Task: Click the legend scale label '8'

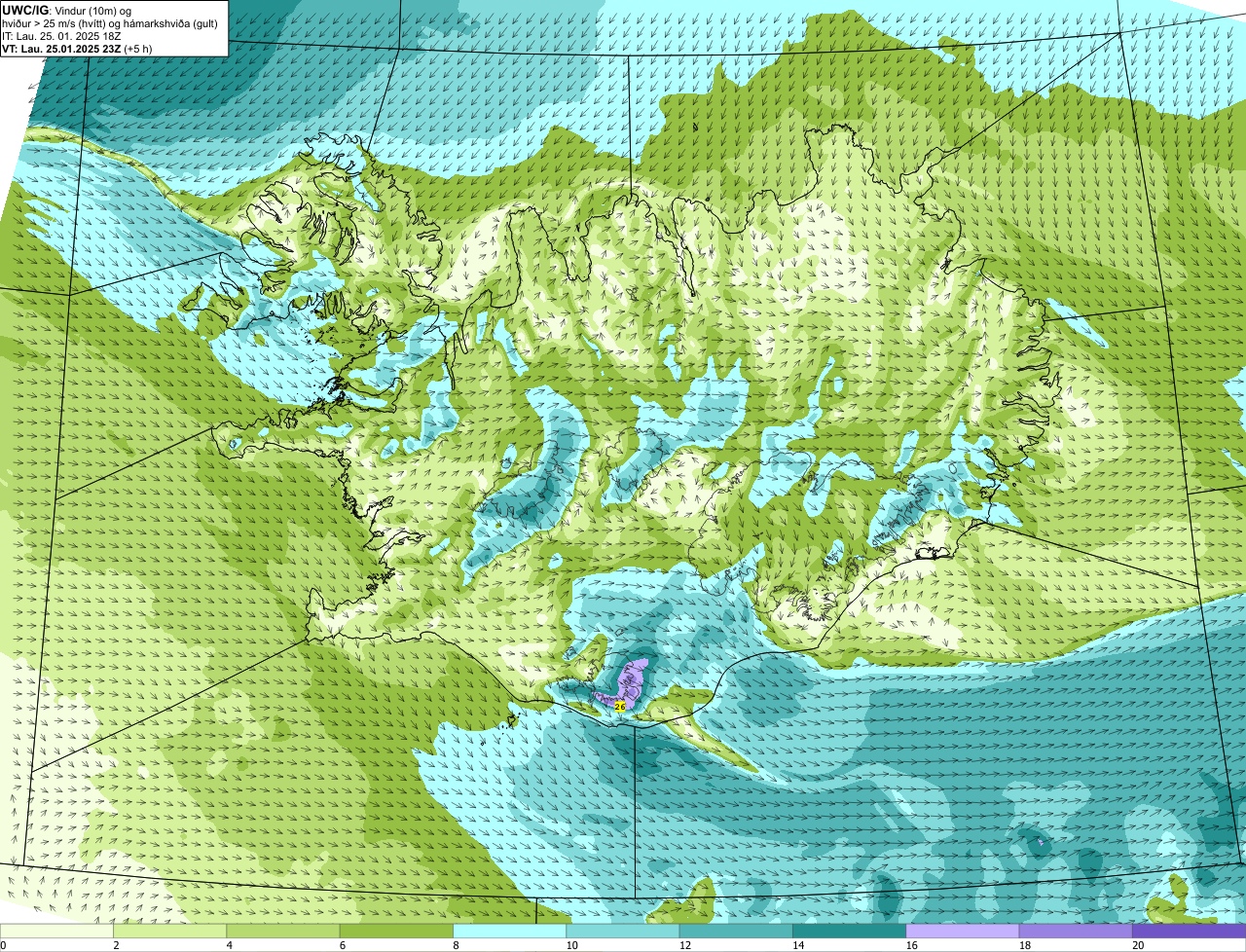Action: (456, 945)
